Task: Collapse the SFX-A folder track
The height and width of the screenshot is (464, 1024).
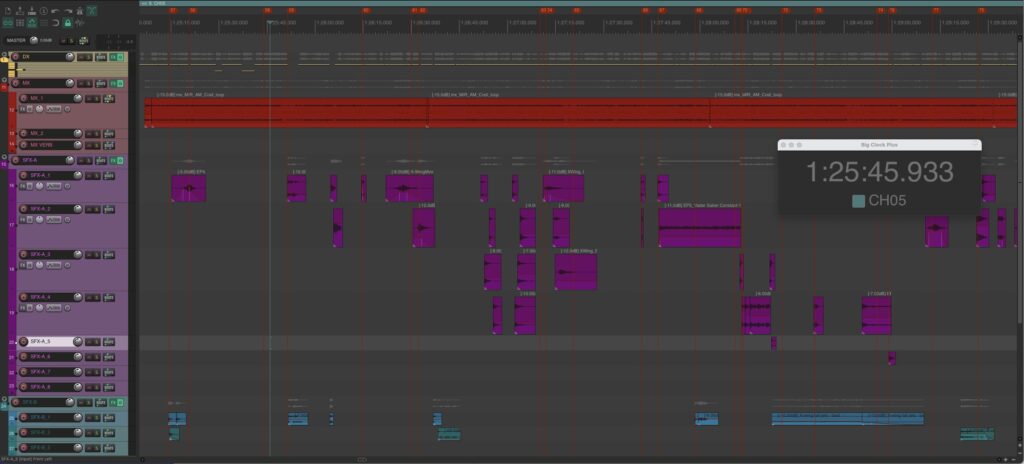Action: (4, 158)
